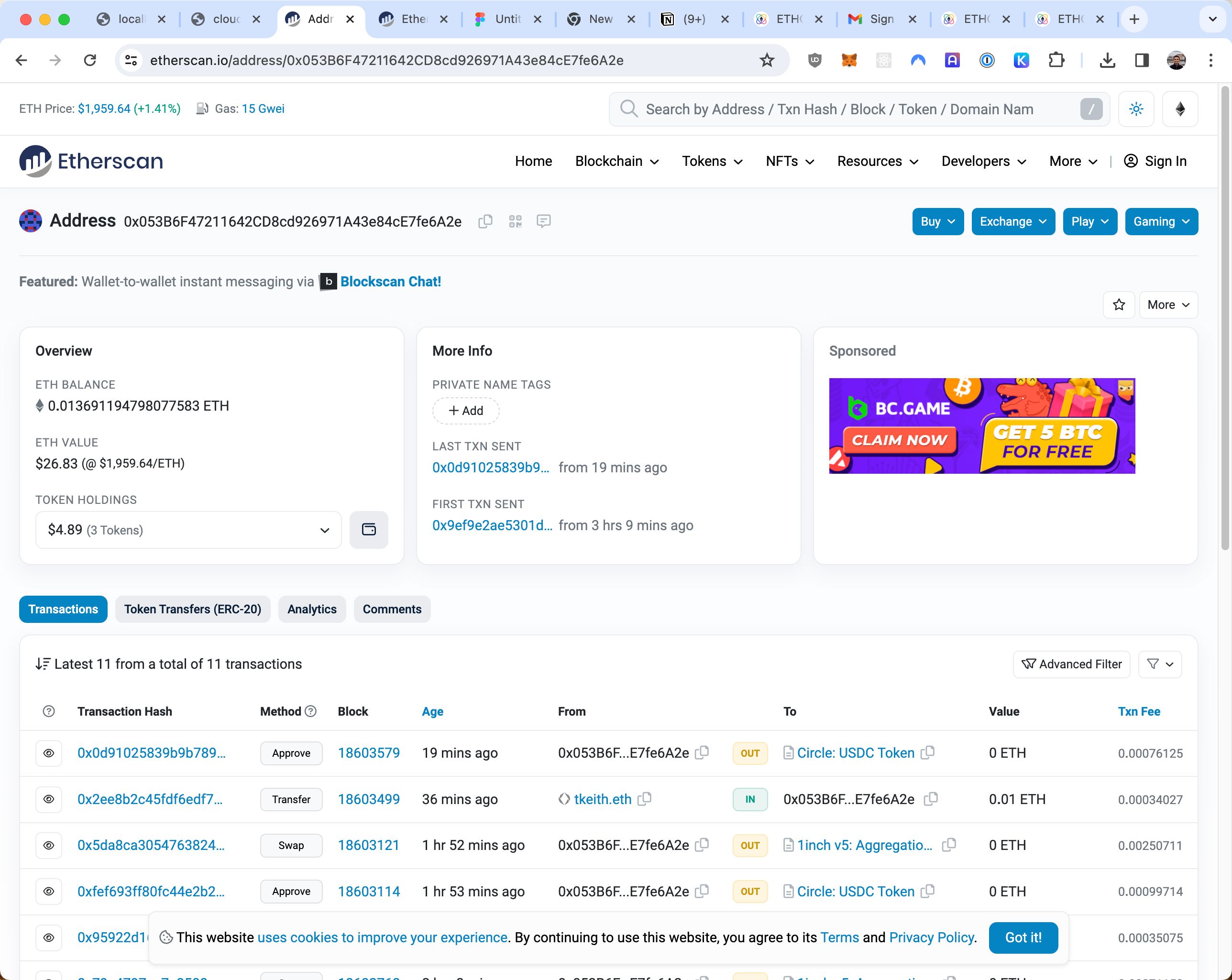This screenshot has height=980, width=1232.
Task: Switch to the Analytics tab
Action: [x=312, y=610]
